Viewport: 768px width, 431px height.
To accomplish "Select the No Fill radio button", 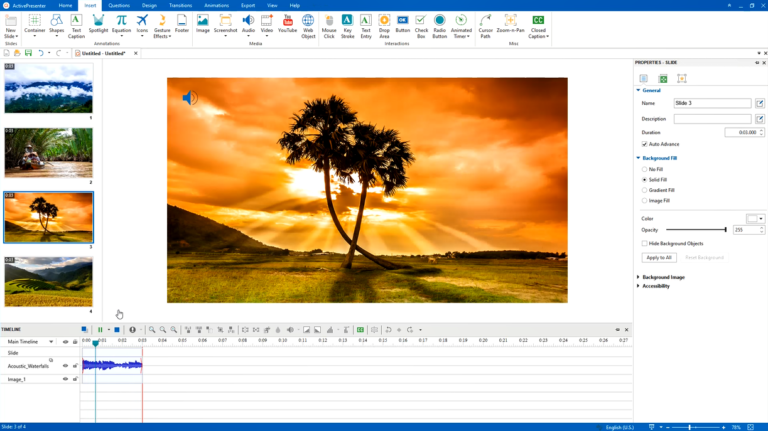I will (x=645, y=169).
